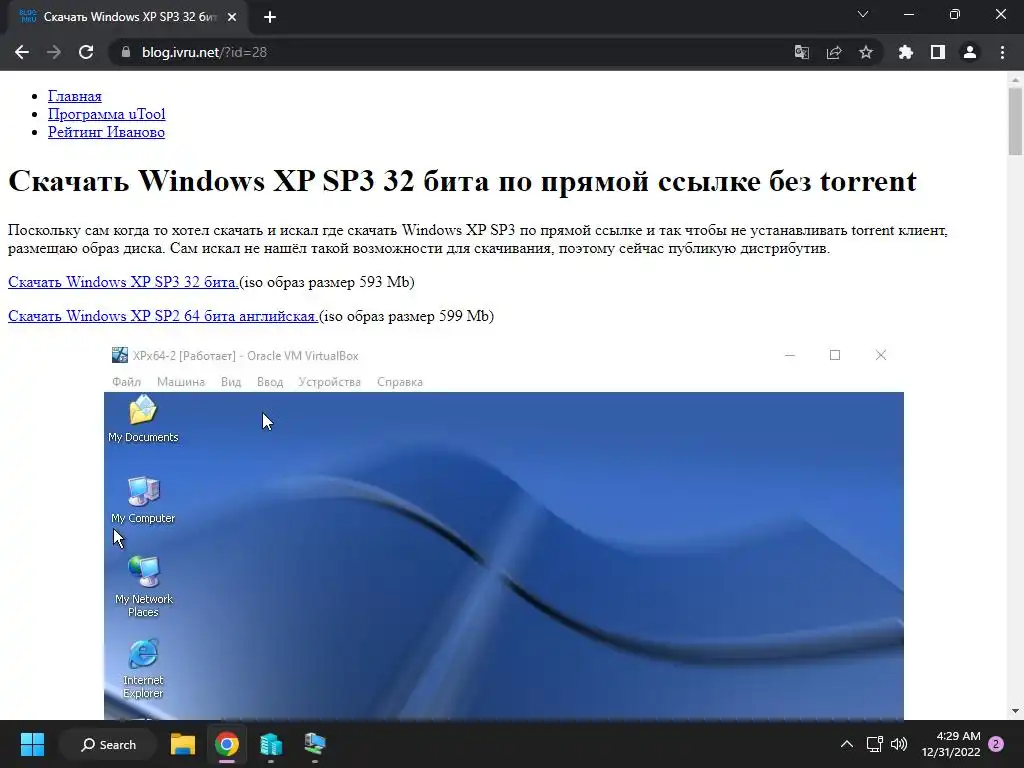
Task: Open the computer app icon on taskbar
Action: pyautogui.click(x=315, y=744)
